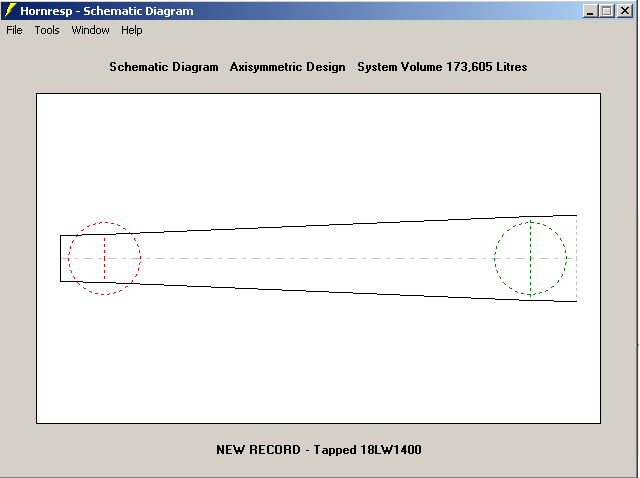
Task: Maximize the Hornresp Schematic Diagram window
Action: coord(607,11)
